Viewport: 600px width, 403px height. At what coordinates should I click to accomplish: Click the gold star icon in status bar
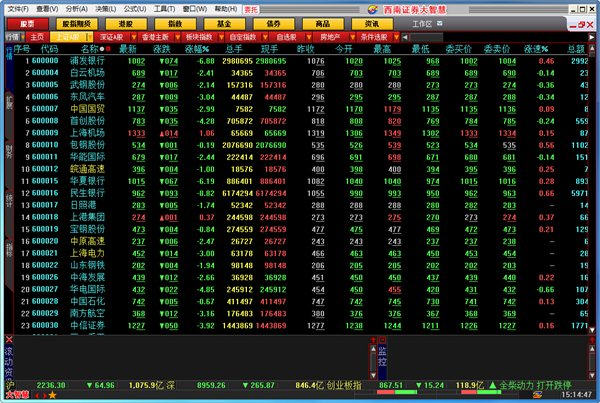pyautogui.click(x=52, y=395)
